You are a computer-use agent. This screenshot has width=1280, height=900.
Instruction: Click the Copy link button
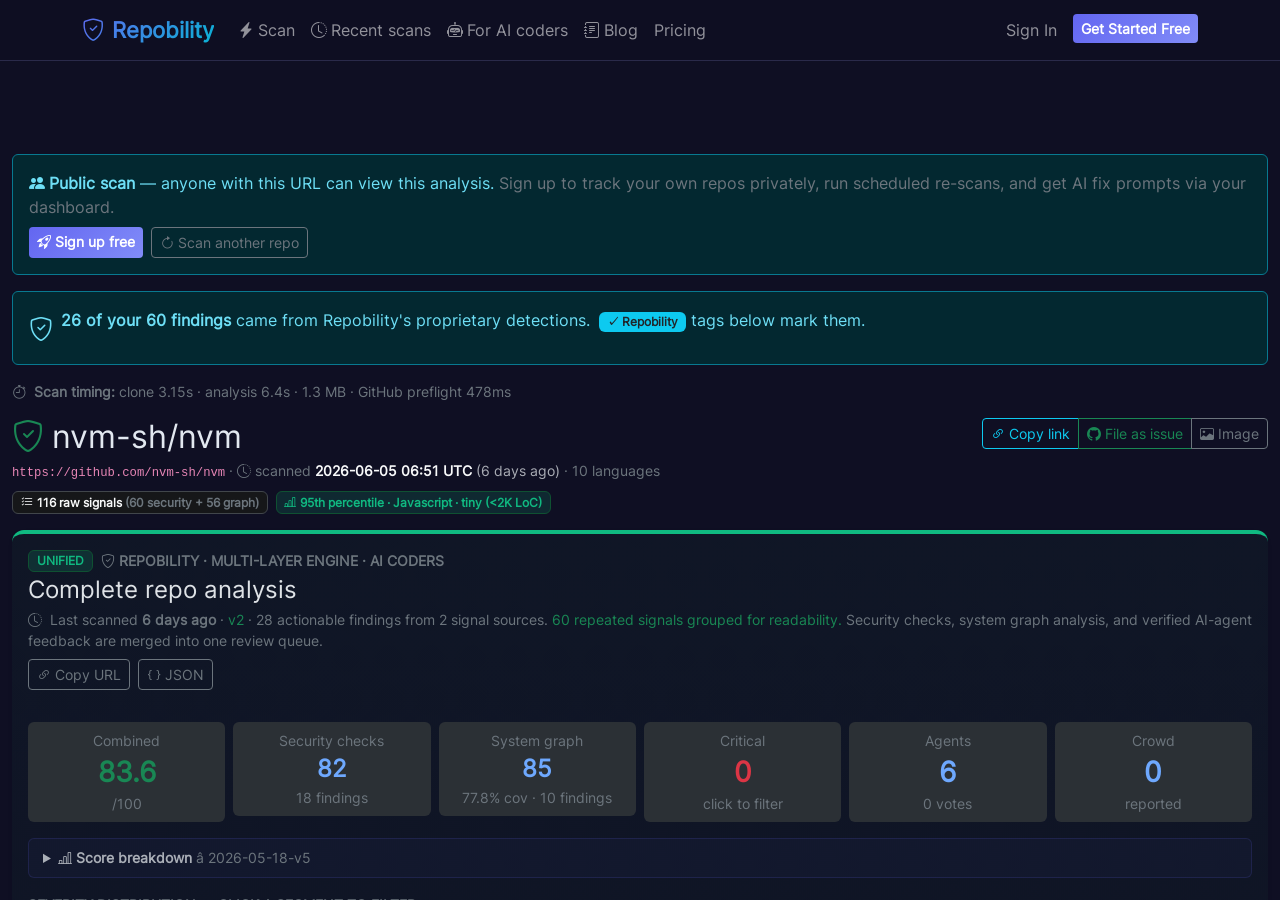(1030, 433)
